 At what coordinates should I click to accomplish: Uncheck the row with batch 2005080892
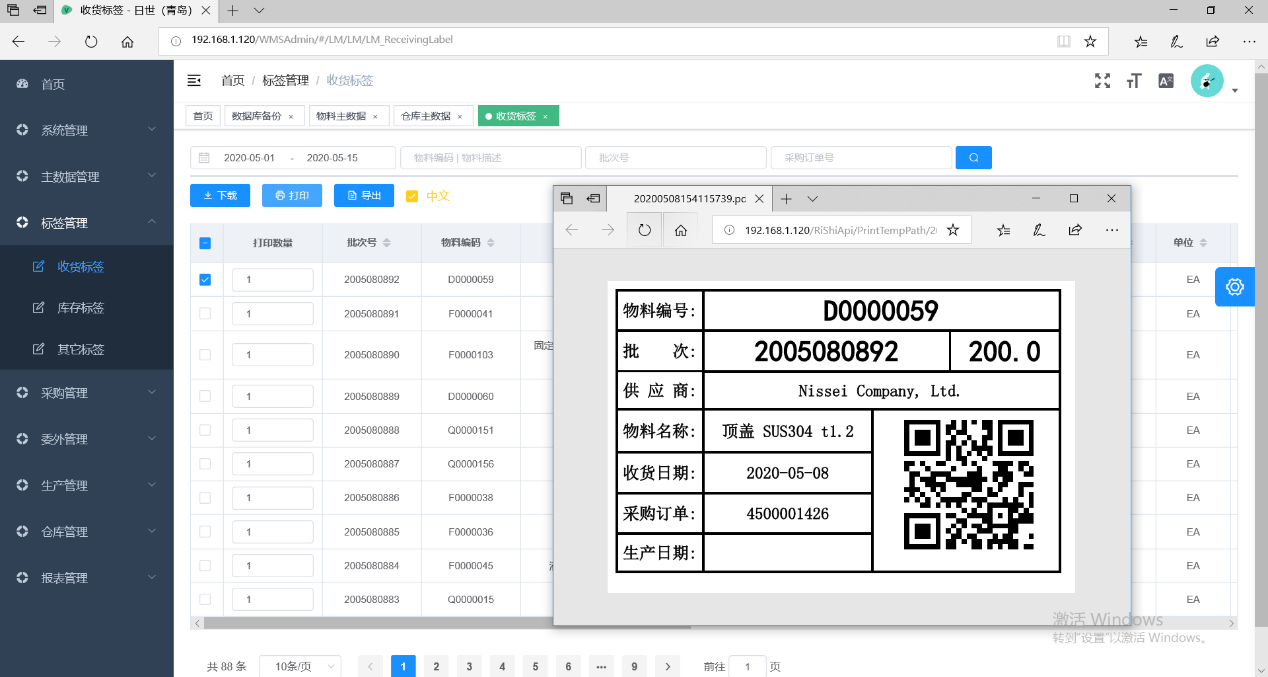click(205, 280)
